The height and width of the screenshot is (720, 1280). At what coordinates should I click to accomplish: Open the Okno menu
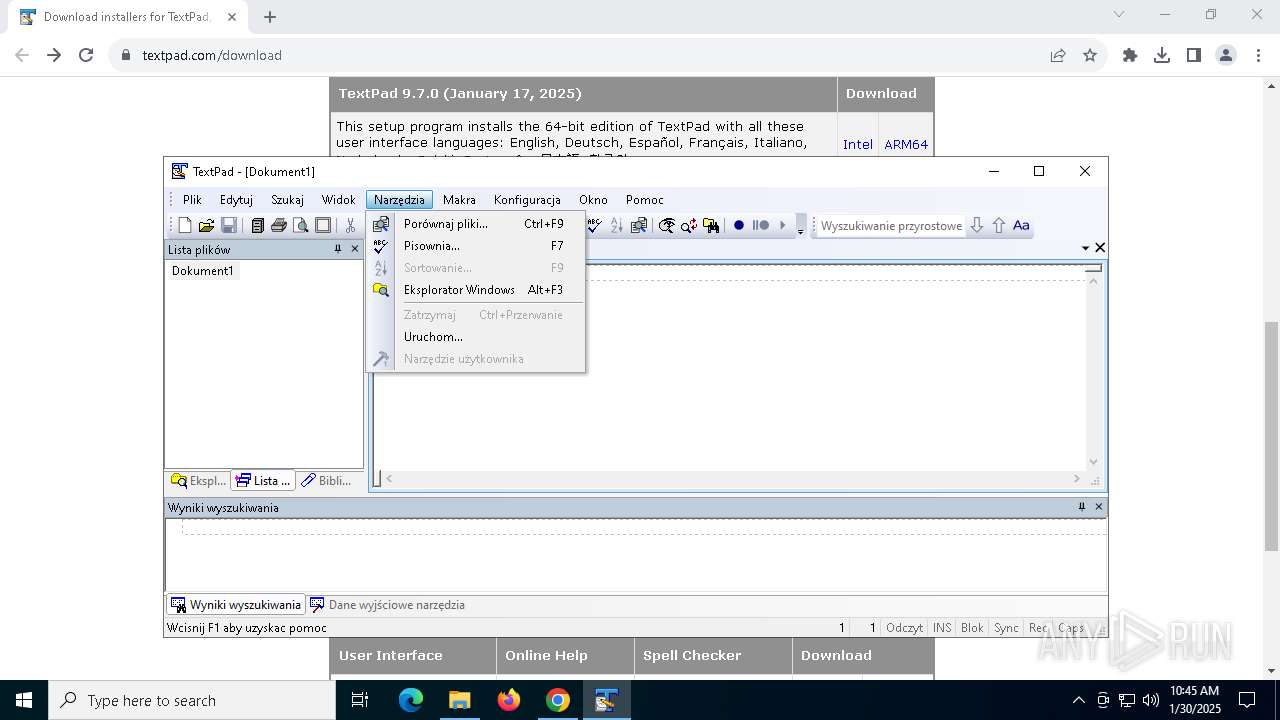click(x=593, y=200)
